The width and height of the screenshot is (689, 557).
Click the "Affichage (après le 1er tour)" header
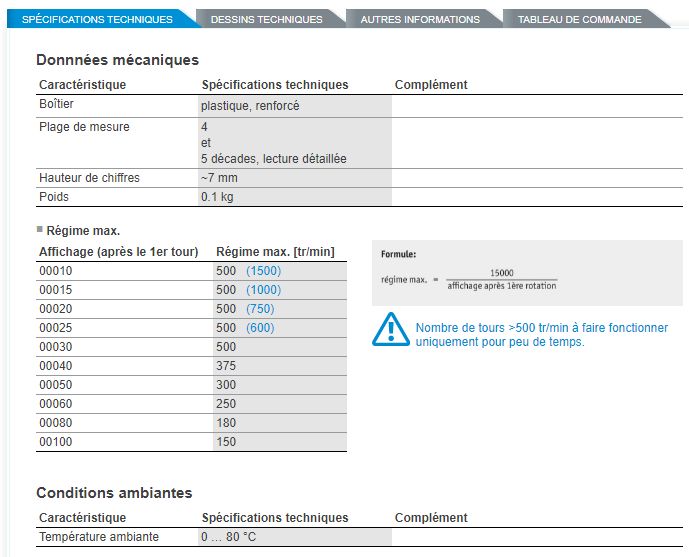118,251
